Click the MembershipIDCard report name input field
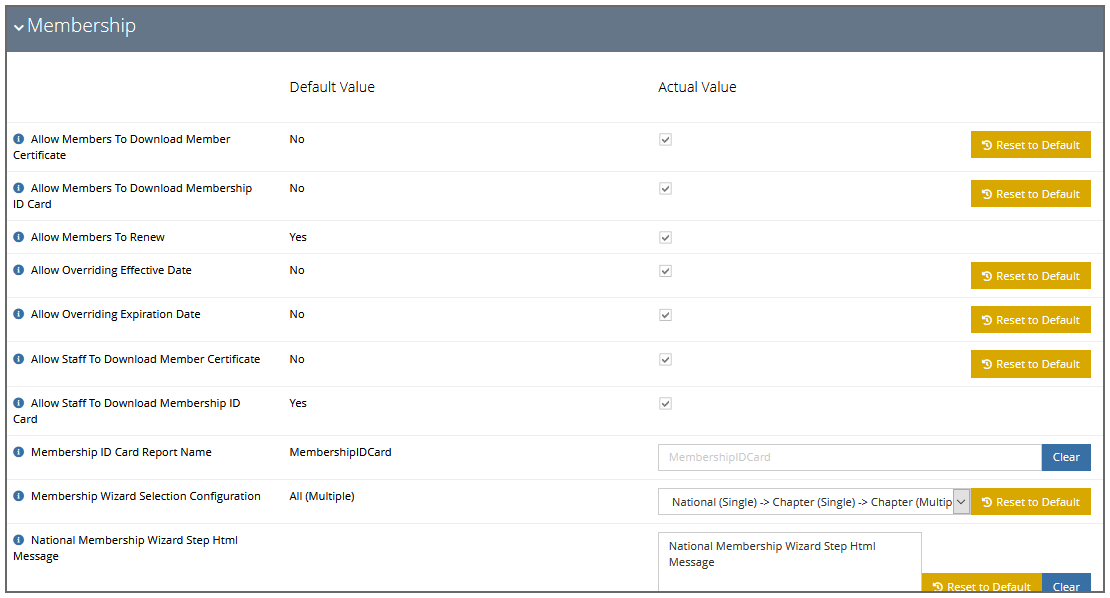The width and height of the screenshot is (1110, 598). coord(850,457)
